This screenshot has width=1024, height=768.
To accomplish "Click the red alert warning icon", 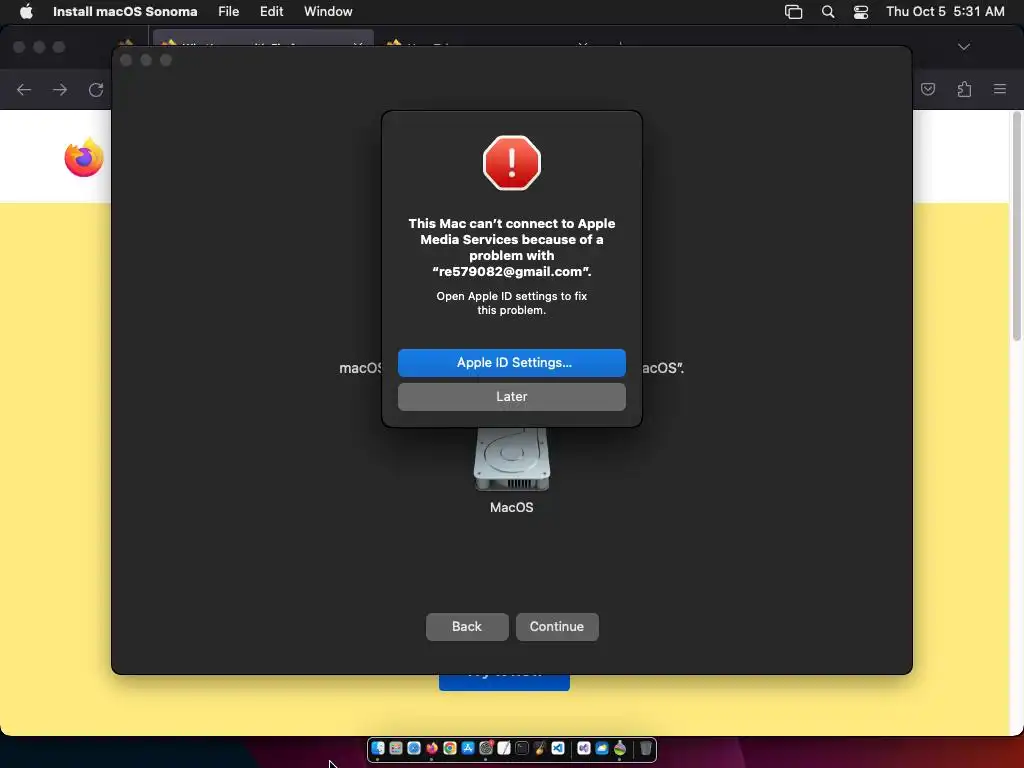I will [x=511, y=163].
